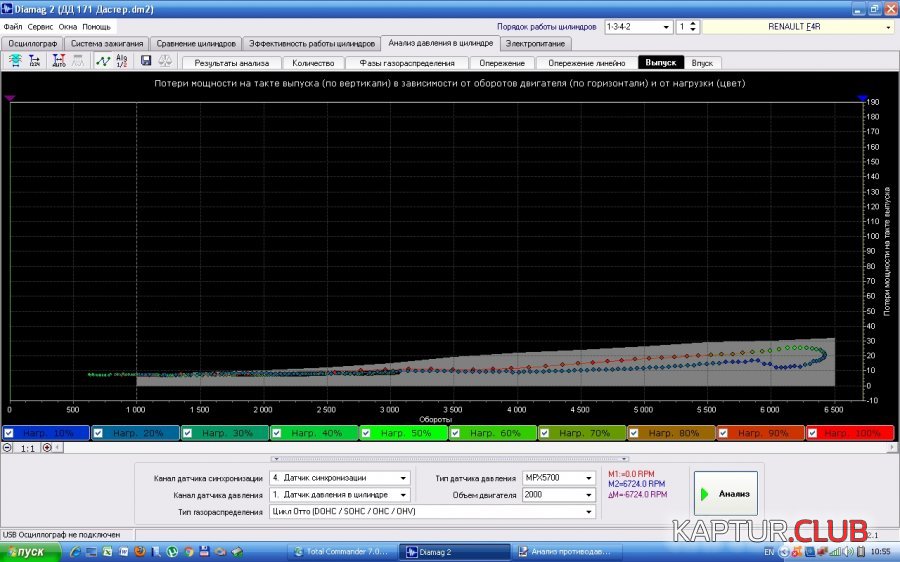900x562 pixels.
Task: Toggle the Нагр. 60% checkbox
Action: 455,433
